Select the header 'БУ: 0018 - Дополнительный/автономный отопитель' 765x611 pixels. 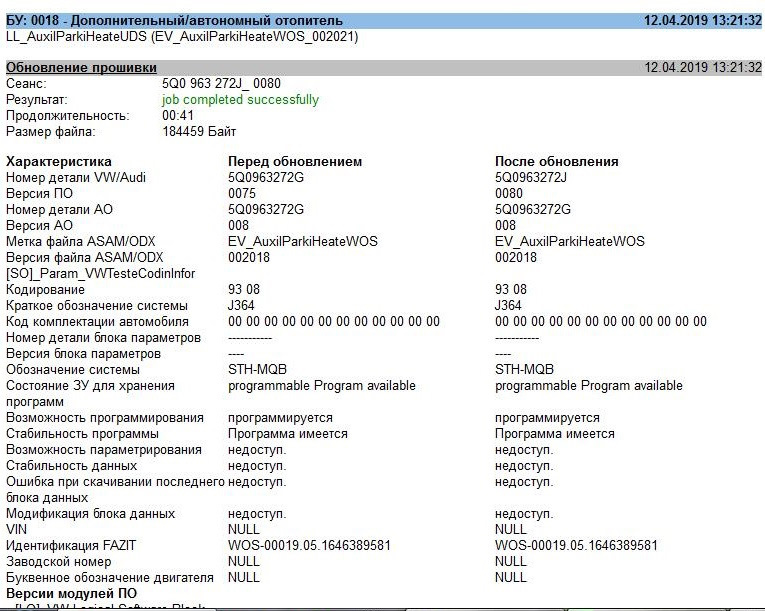tap(174, 20)
